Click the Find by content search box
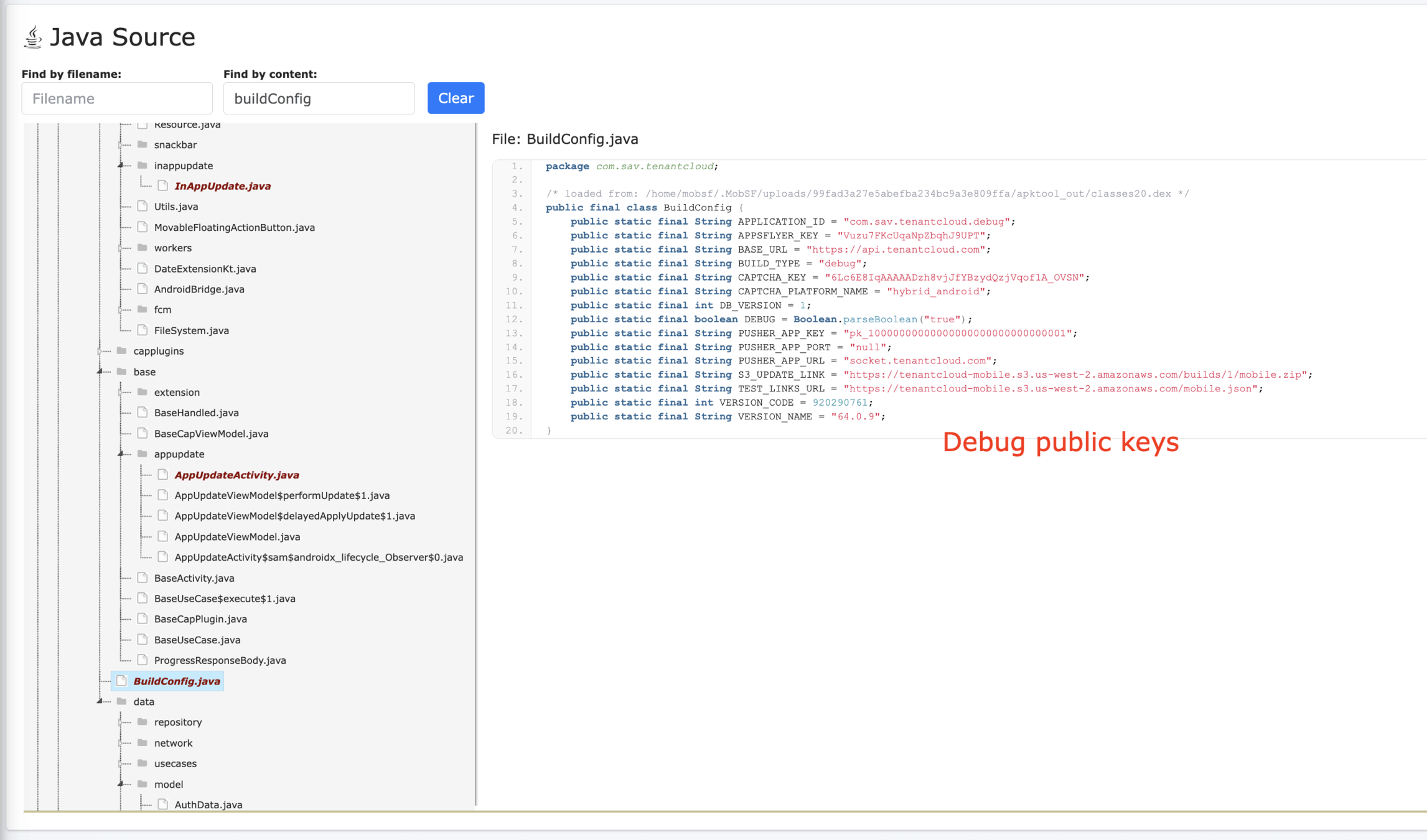Screen dimensions: 1427x840 pos(319,98)
